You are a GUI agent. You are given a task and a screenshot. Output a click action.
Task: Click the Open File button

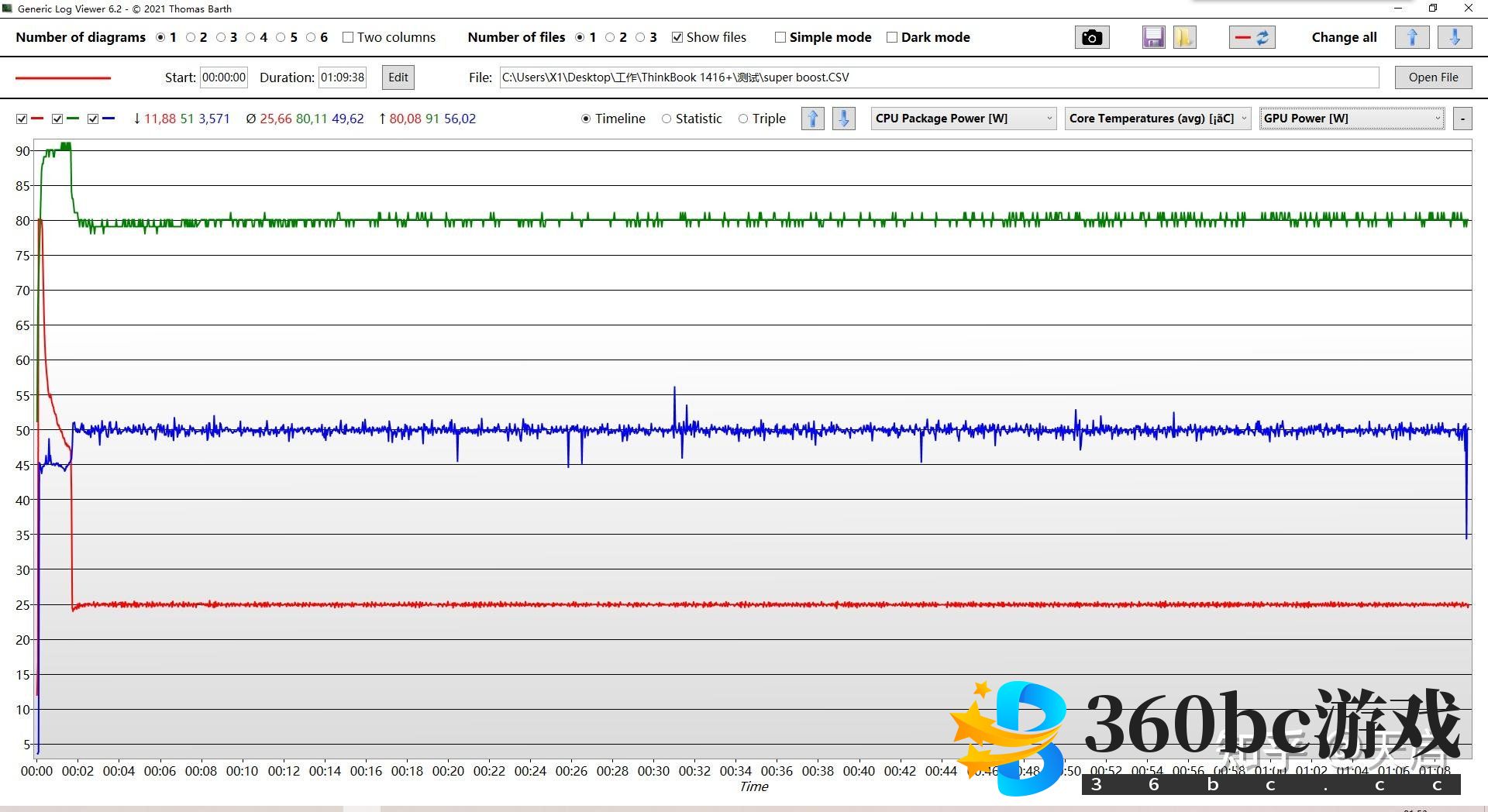point(1433,77)
